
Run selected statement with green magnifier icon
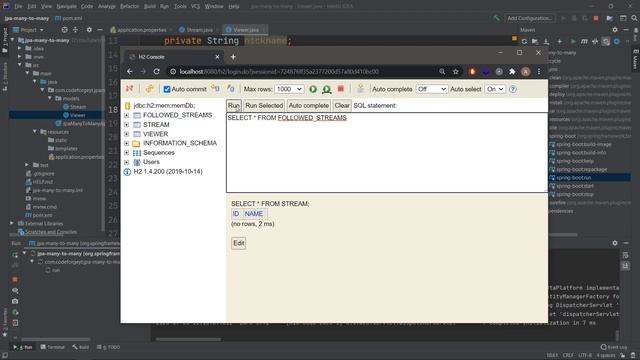click(327, 89)
